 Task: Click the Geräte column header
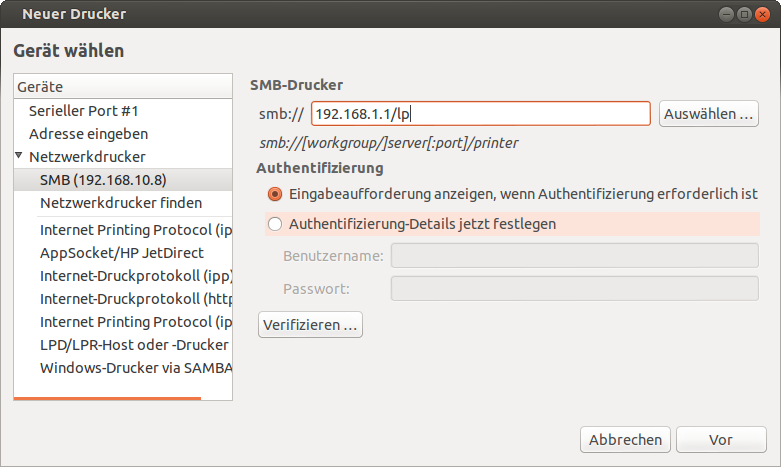pyautogui.click(x=123, y=87)
